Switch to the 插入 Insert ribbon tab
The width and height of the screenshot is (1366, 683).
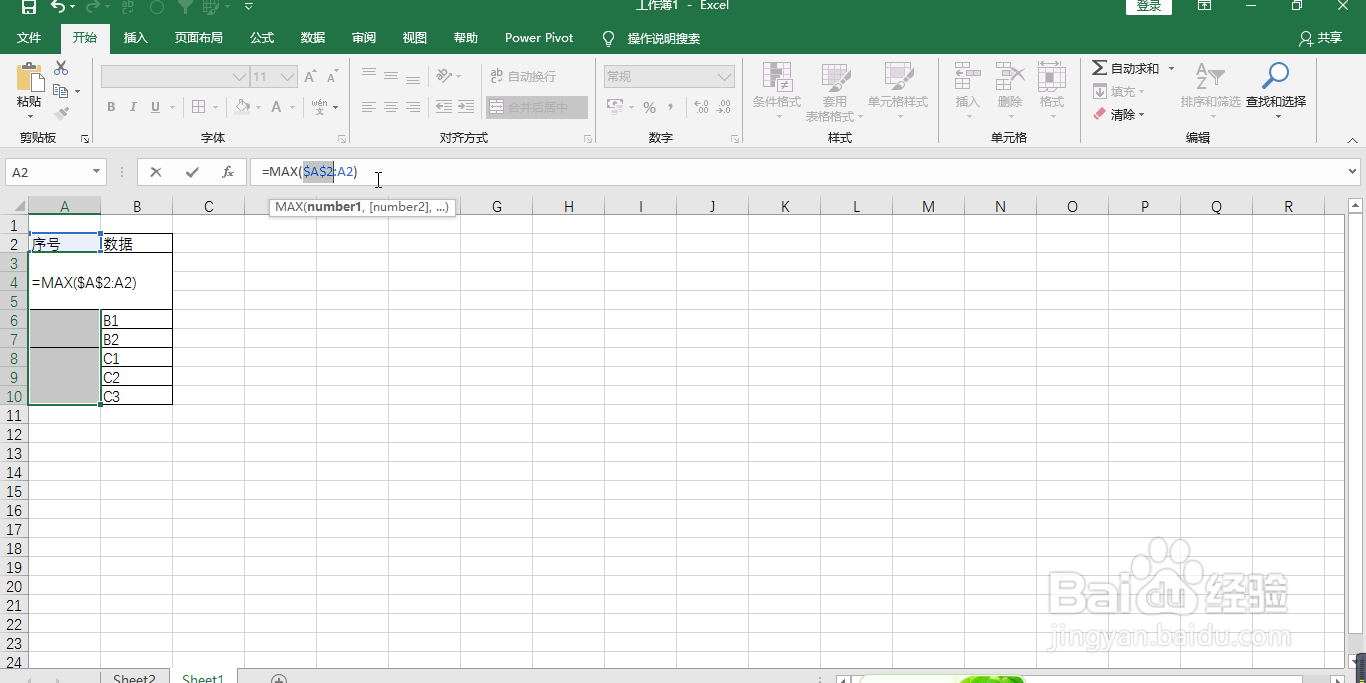click(135, 38)
